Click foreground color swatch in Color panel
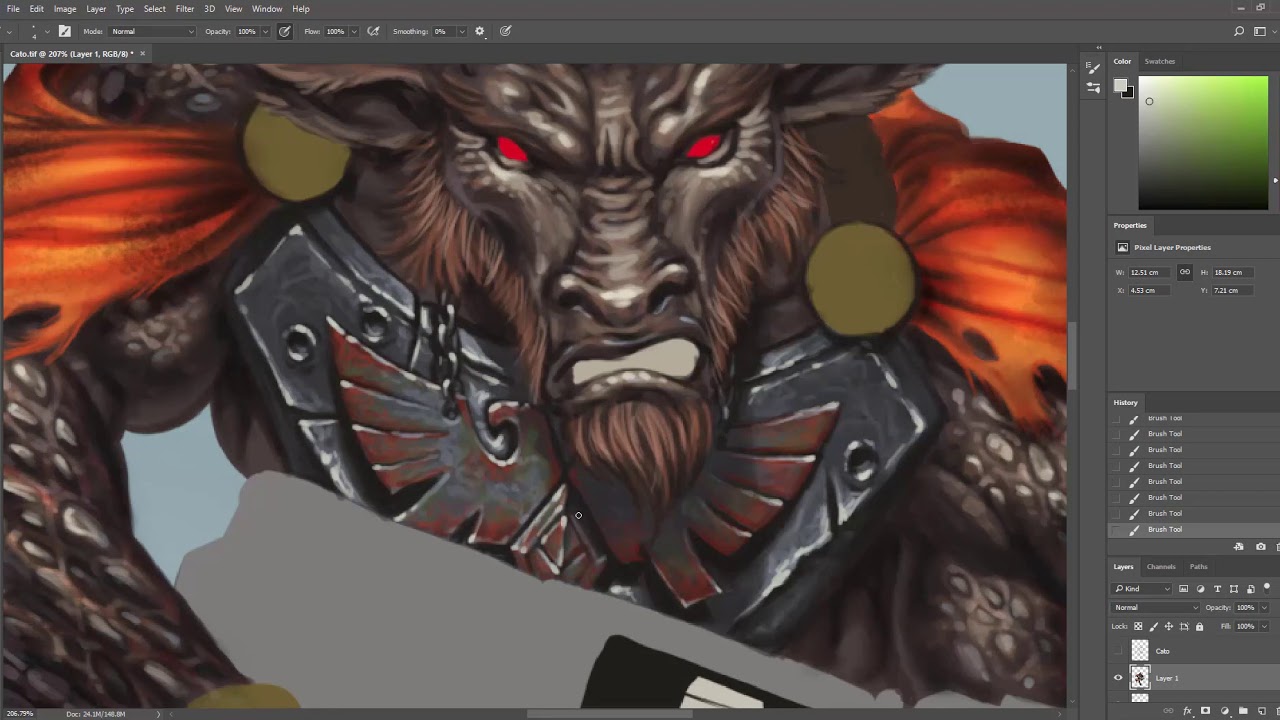Image resolution: width=1280 pixels, height=720 pixels. pos(1121,86)
